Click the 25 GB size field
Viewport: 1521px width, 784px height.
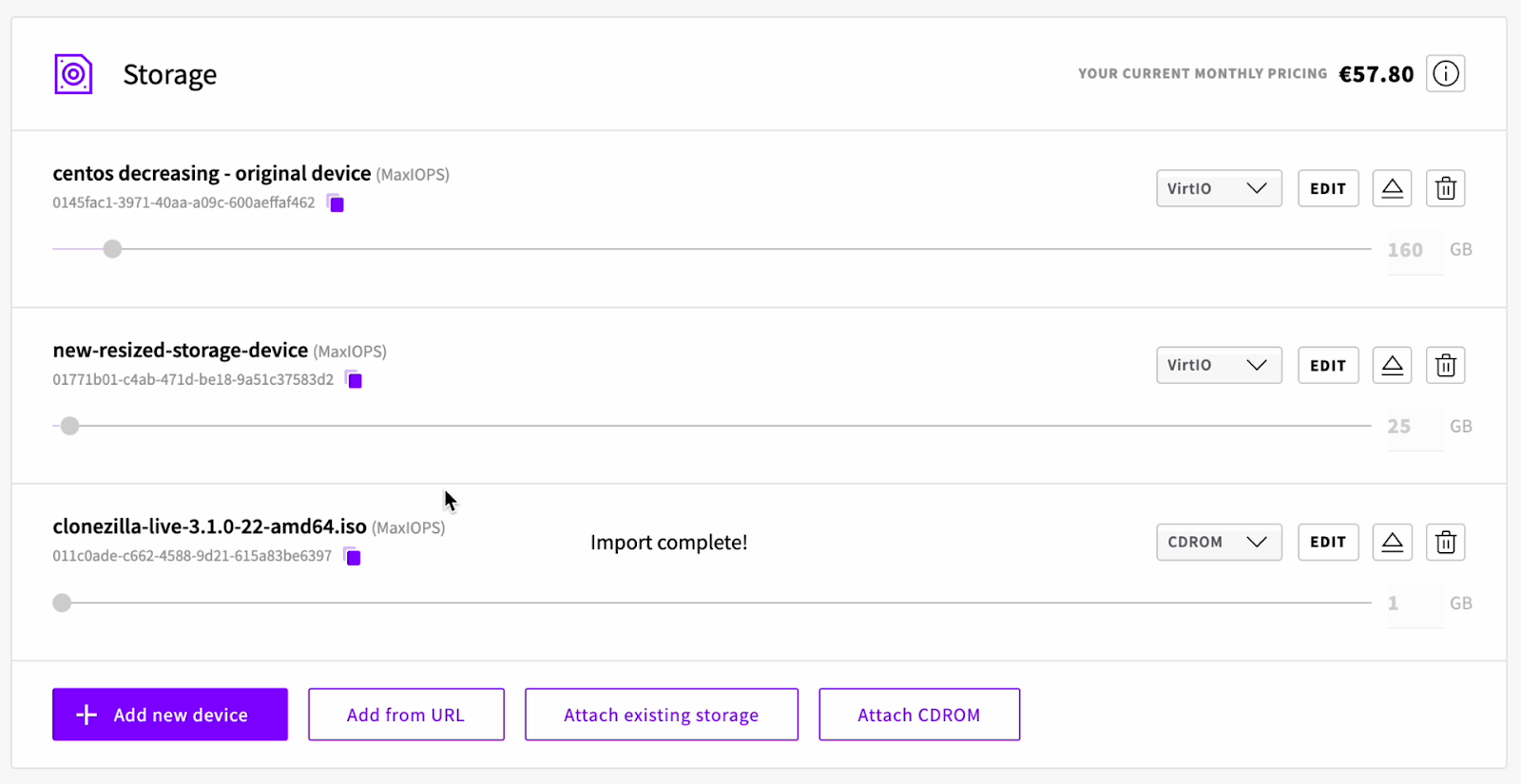point(1415,427)
